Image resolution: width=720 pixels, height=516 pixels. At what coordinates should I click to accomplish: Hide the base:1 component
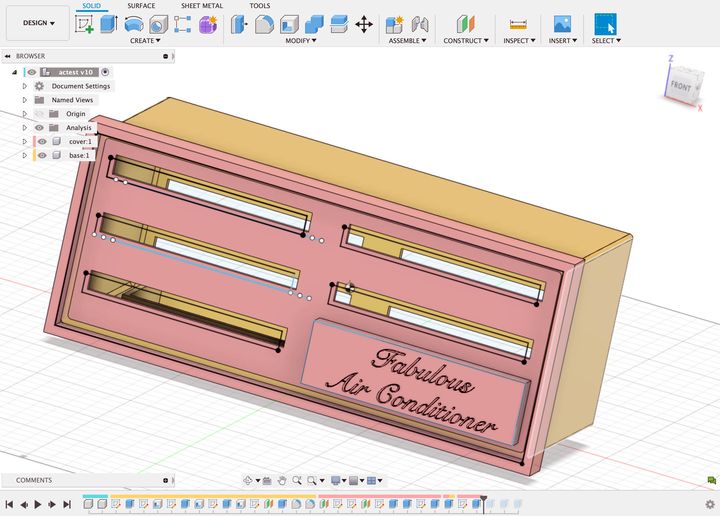42,156
